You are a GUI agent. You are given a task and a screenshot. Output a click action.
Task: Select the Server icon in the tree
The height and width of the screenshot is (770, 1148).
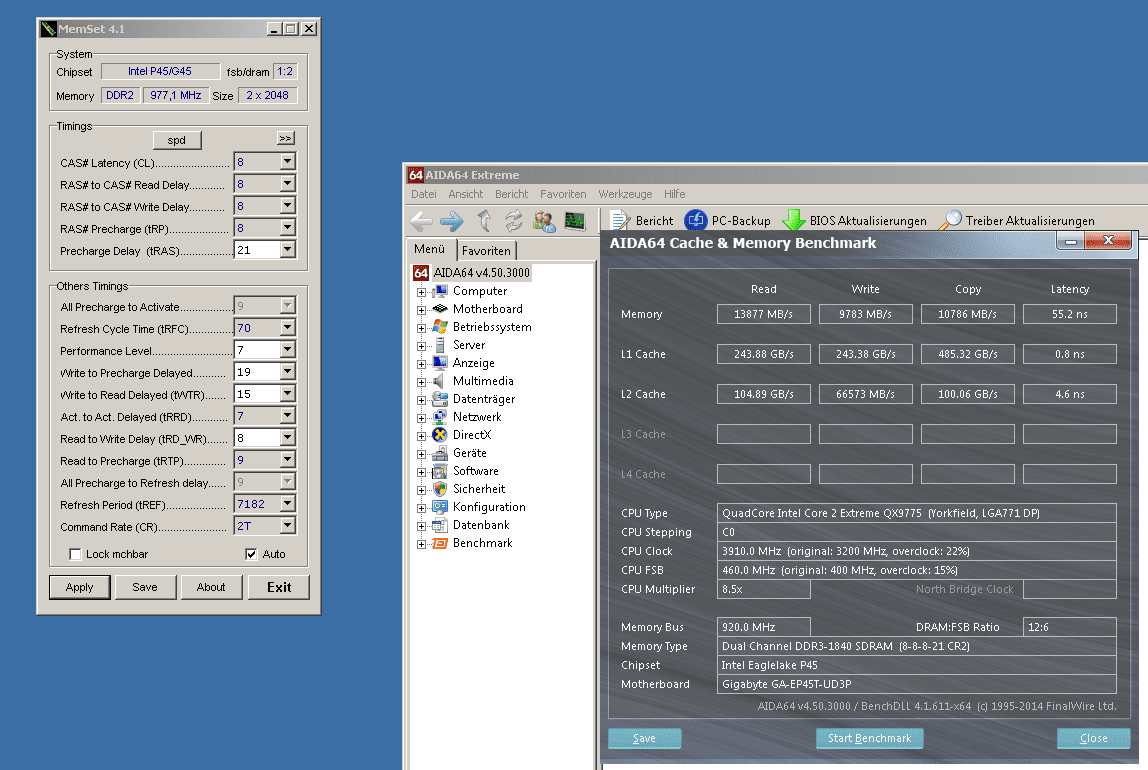[x=439, y=345]
